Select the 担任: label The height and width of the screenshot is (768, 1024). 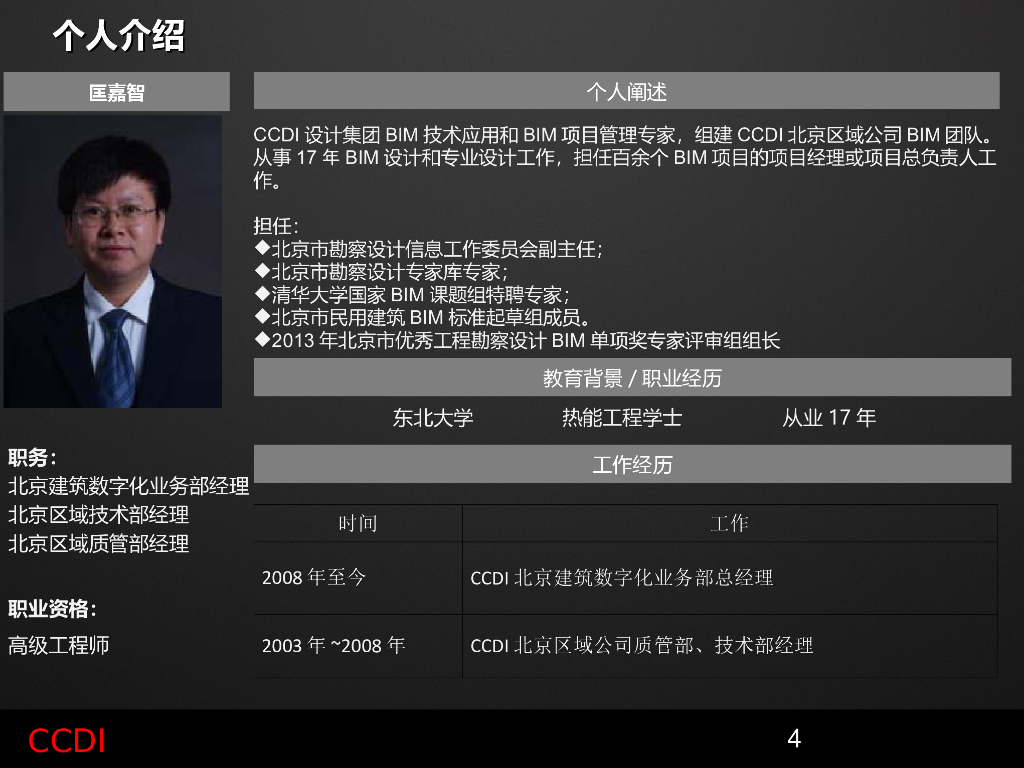pos(276,226)
